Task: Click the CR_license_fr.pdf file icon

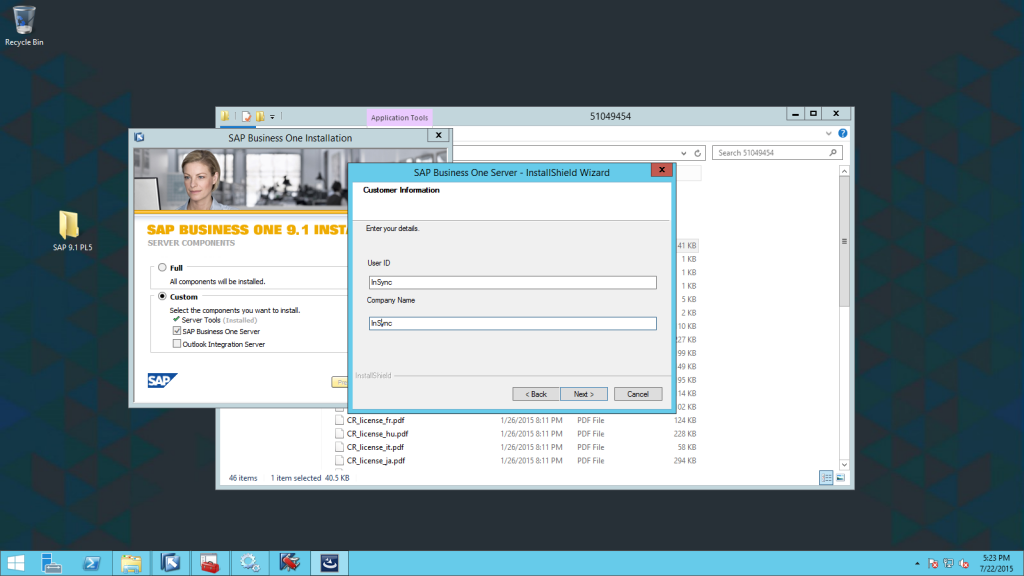Action: coord(339,420)
